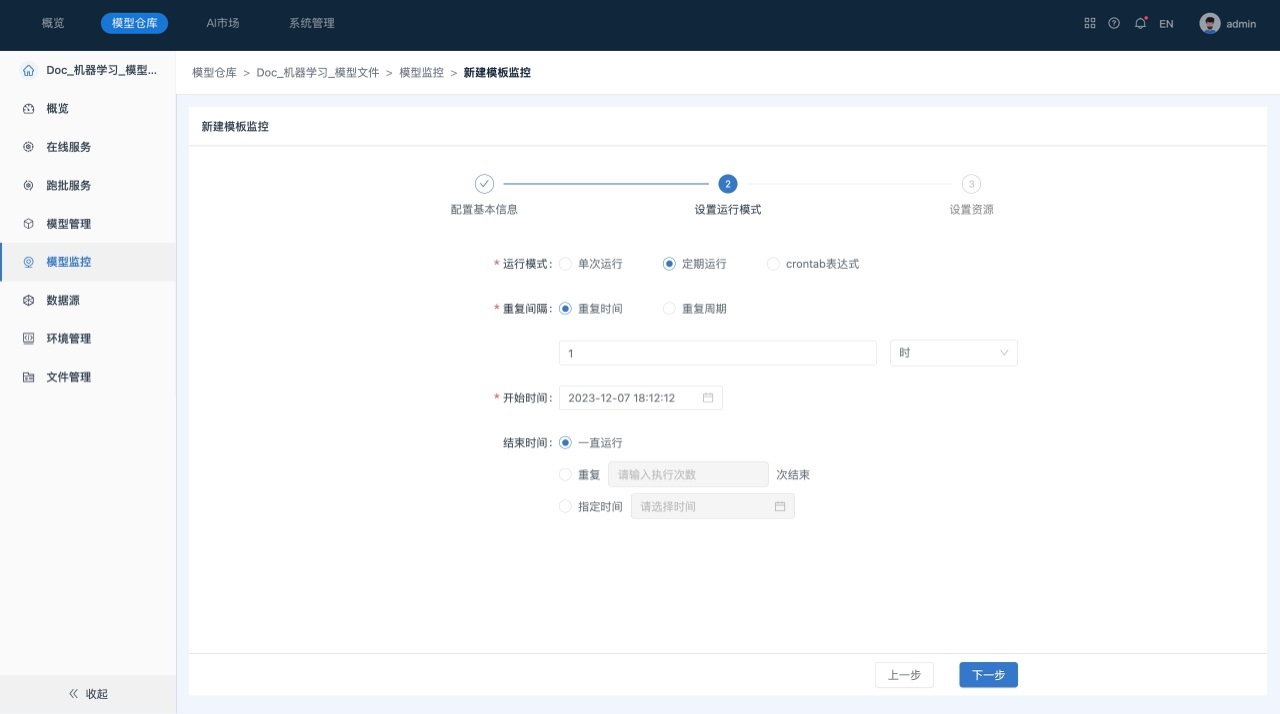This screenshot has width=1280, height=714.
Task: Click the grid apps icon in header
Action: [1090, 23]
